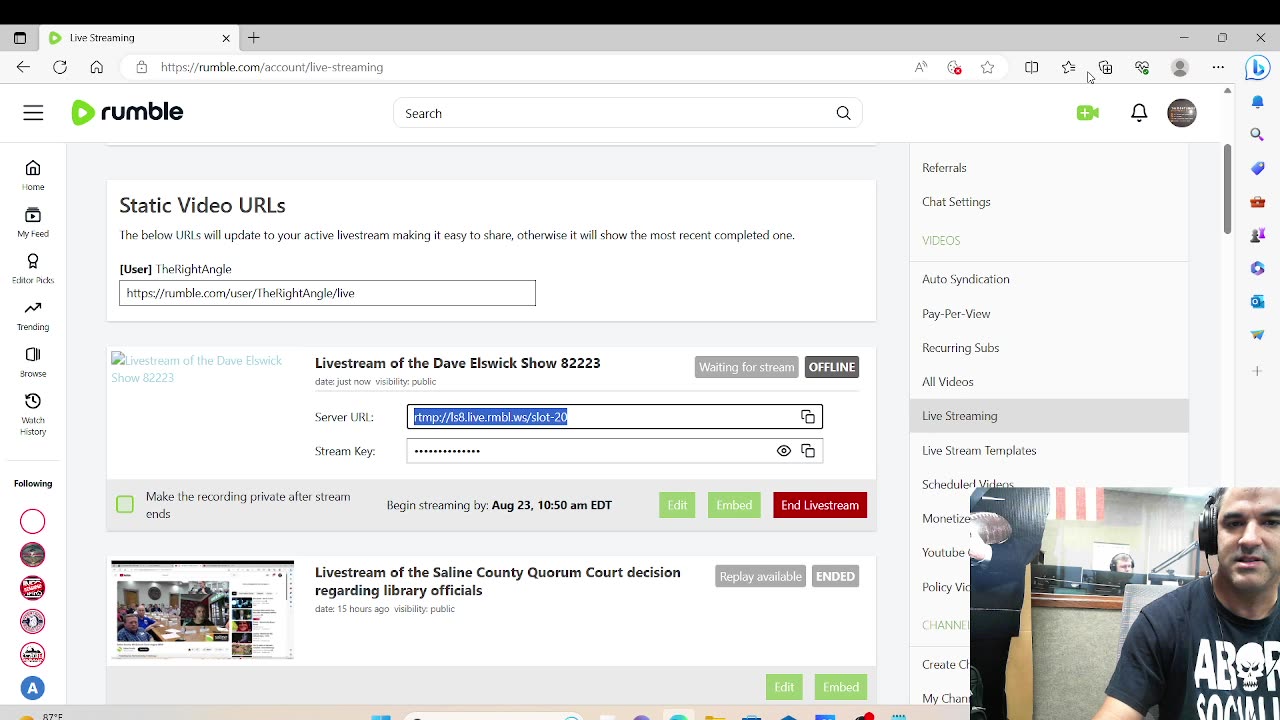1280x720 pixels.
Task: Click the page vertical scrollbar
Action: click(x=1227, y=190)
